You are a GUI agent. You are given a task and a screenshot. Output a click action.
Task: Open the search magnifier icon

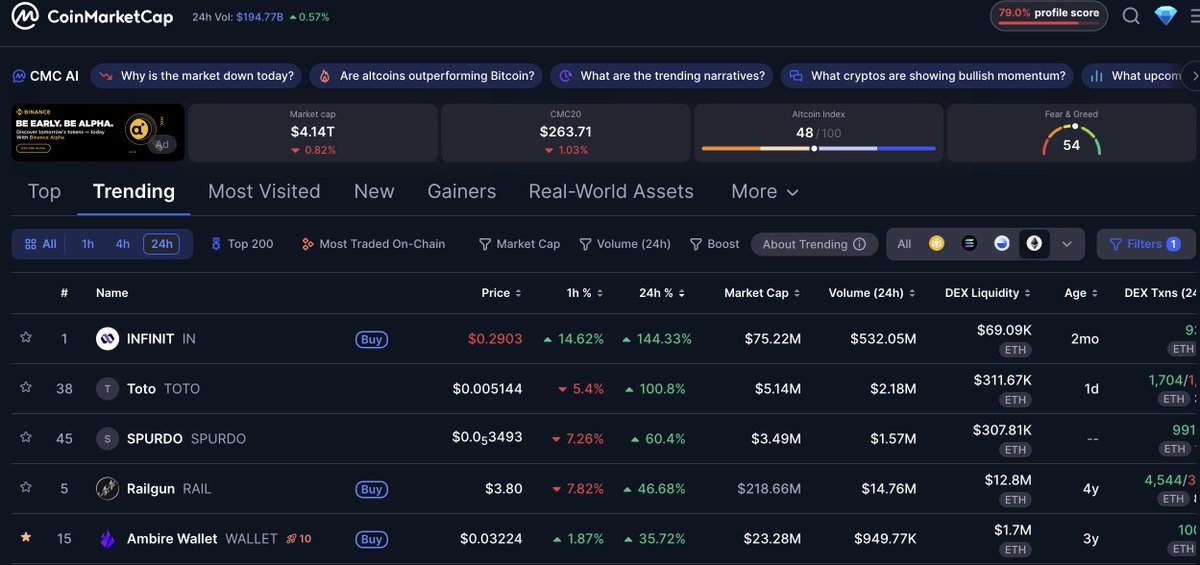coord(1131,16)
